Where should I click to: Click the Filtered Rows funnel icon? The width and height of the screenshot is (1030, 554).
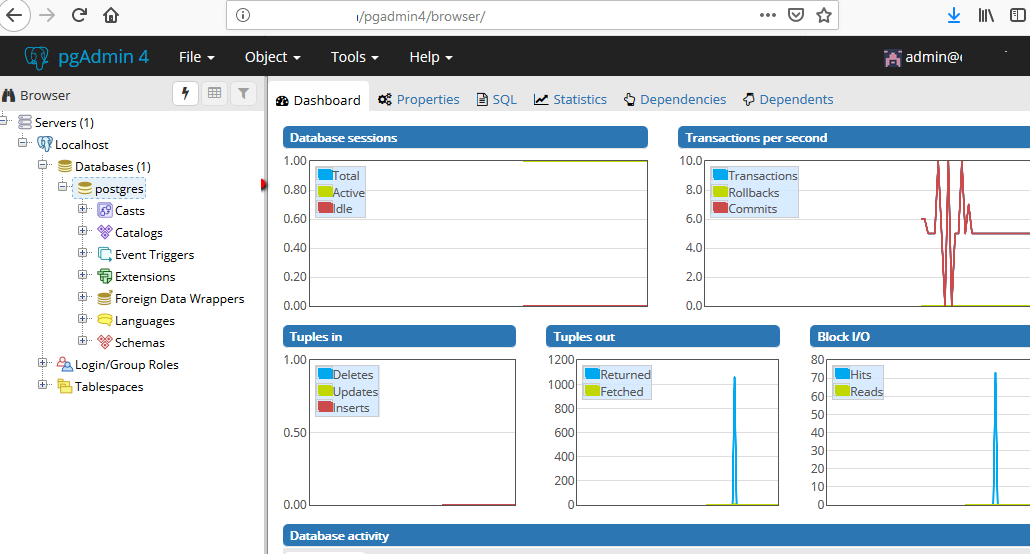tap(243, 94)
